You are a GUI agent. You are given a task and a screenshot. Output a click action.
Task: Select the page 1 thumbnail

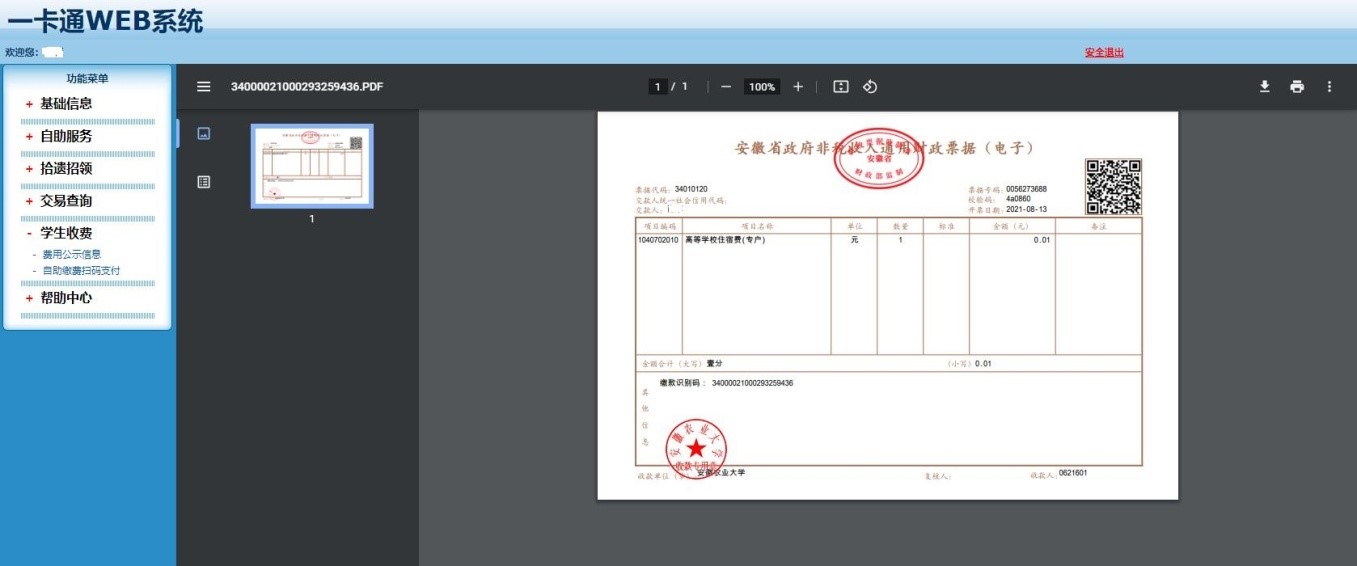[x=312, y=166]
